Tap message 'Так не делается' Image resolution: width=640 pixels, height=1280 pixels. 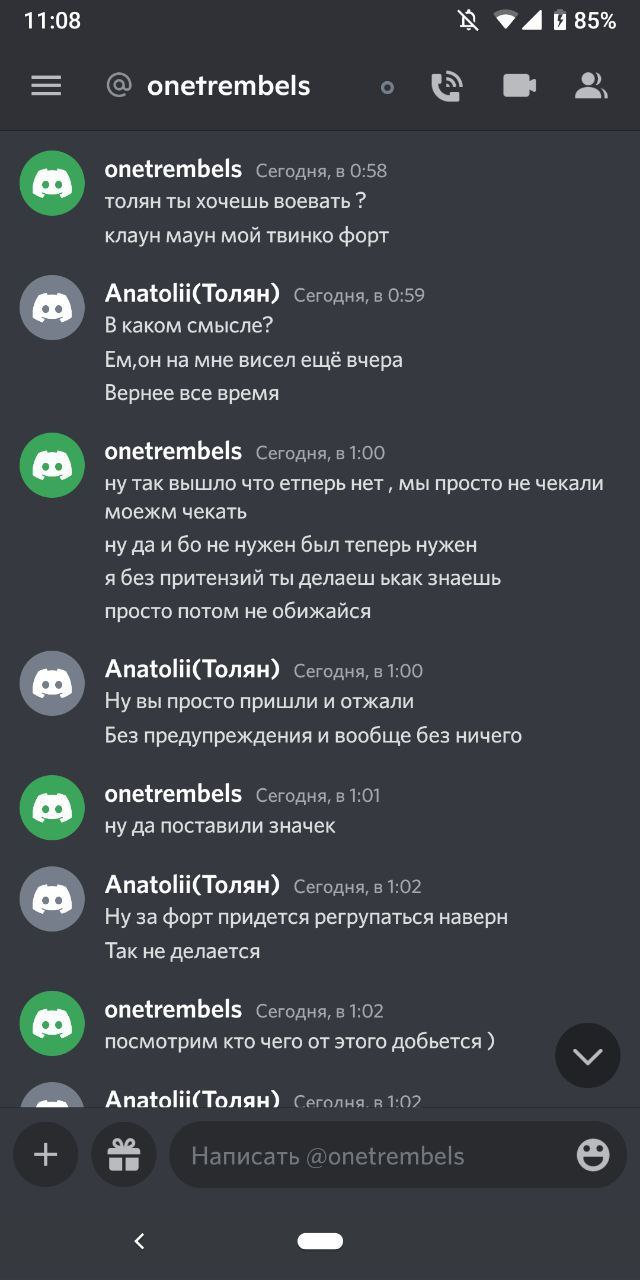click(x=182, y=951)
